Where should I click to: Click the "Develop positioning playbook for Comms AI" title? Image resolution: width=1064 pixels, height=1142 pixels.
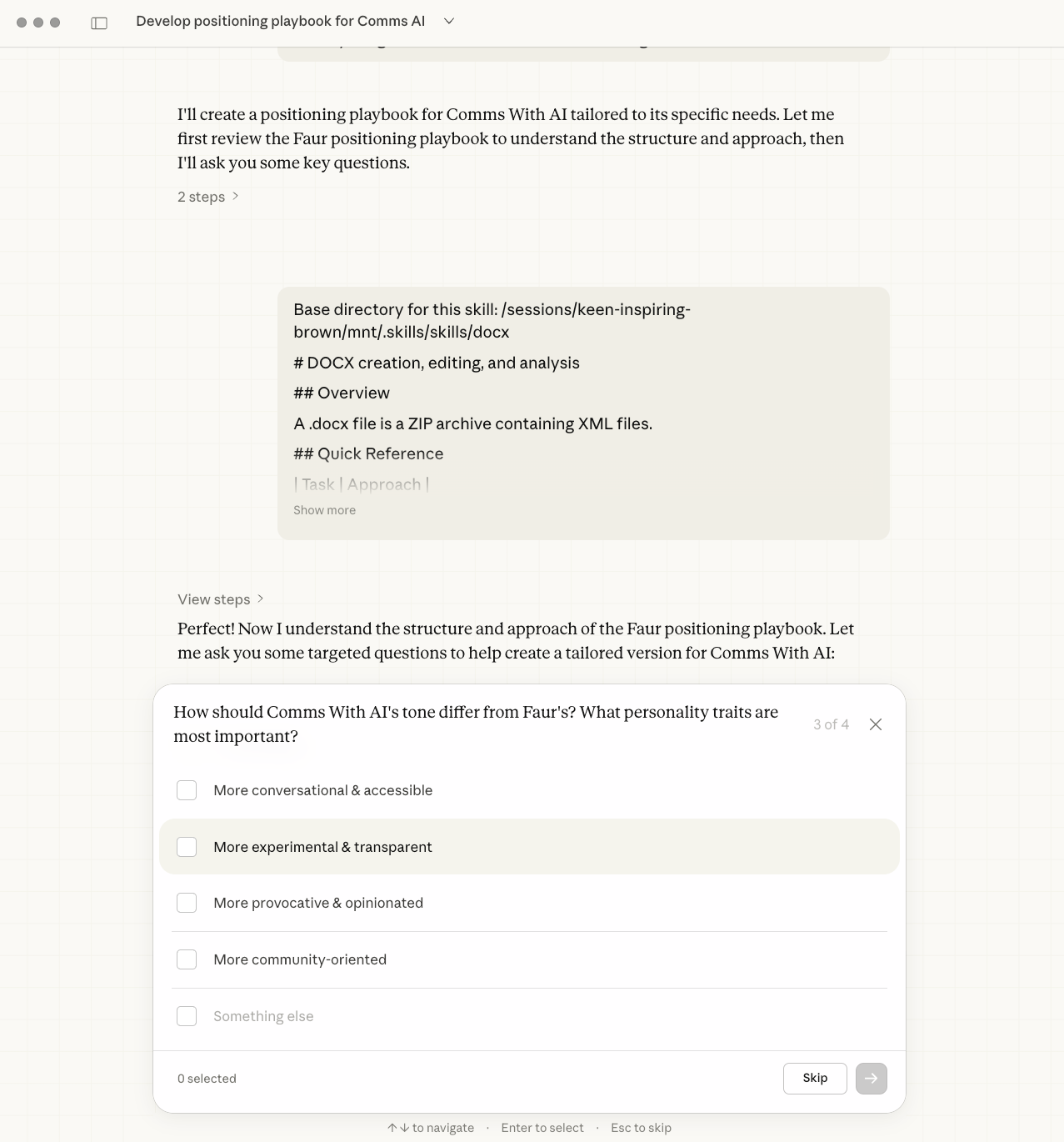[280, 22]
